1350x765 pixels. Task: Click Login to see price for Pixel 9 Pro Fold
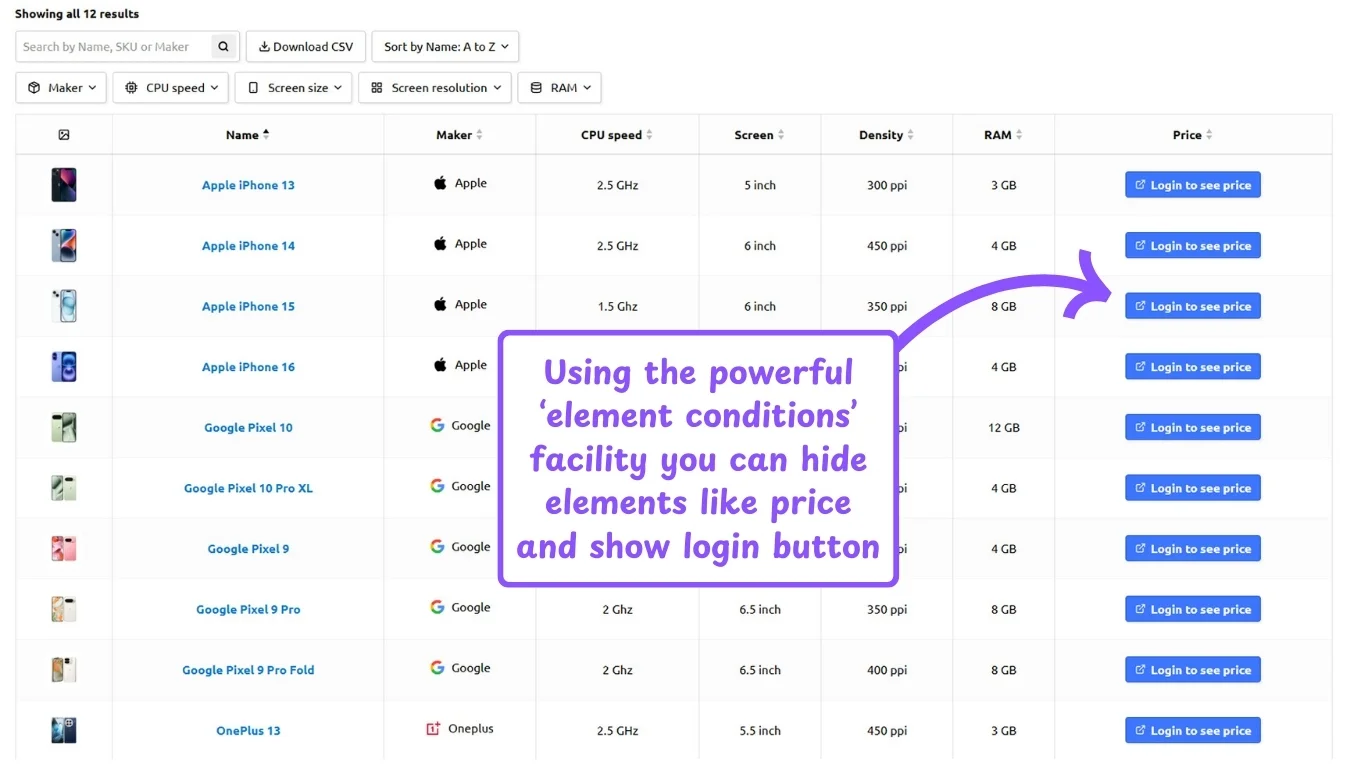pyautogui.click(x=1192, y=670)
